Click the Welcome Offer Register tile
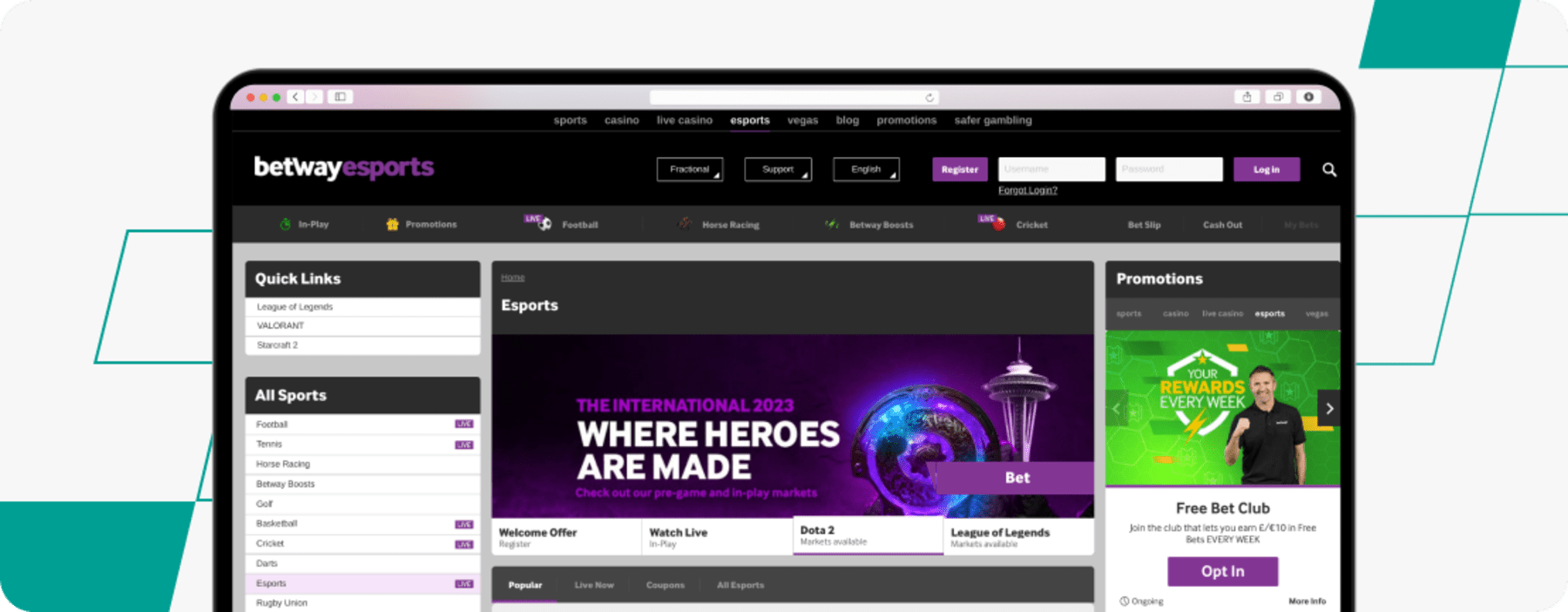The height and width of the screenshot is (612, 1568). (x=566, y=537)
